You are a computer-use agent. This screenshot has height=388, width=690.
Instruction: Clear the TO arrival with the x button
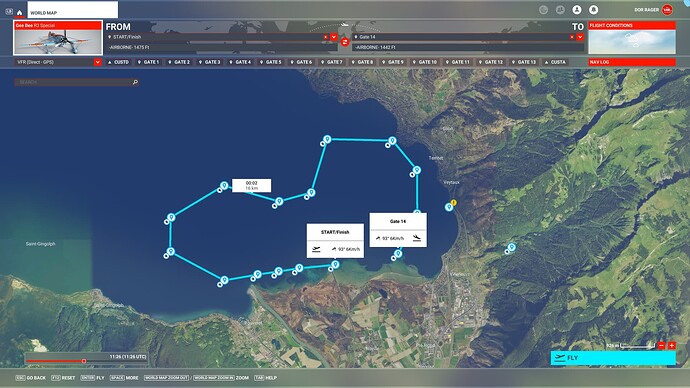[572, 37]
